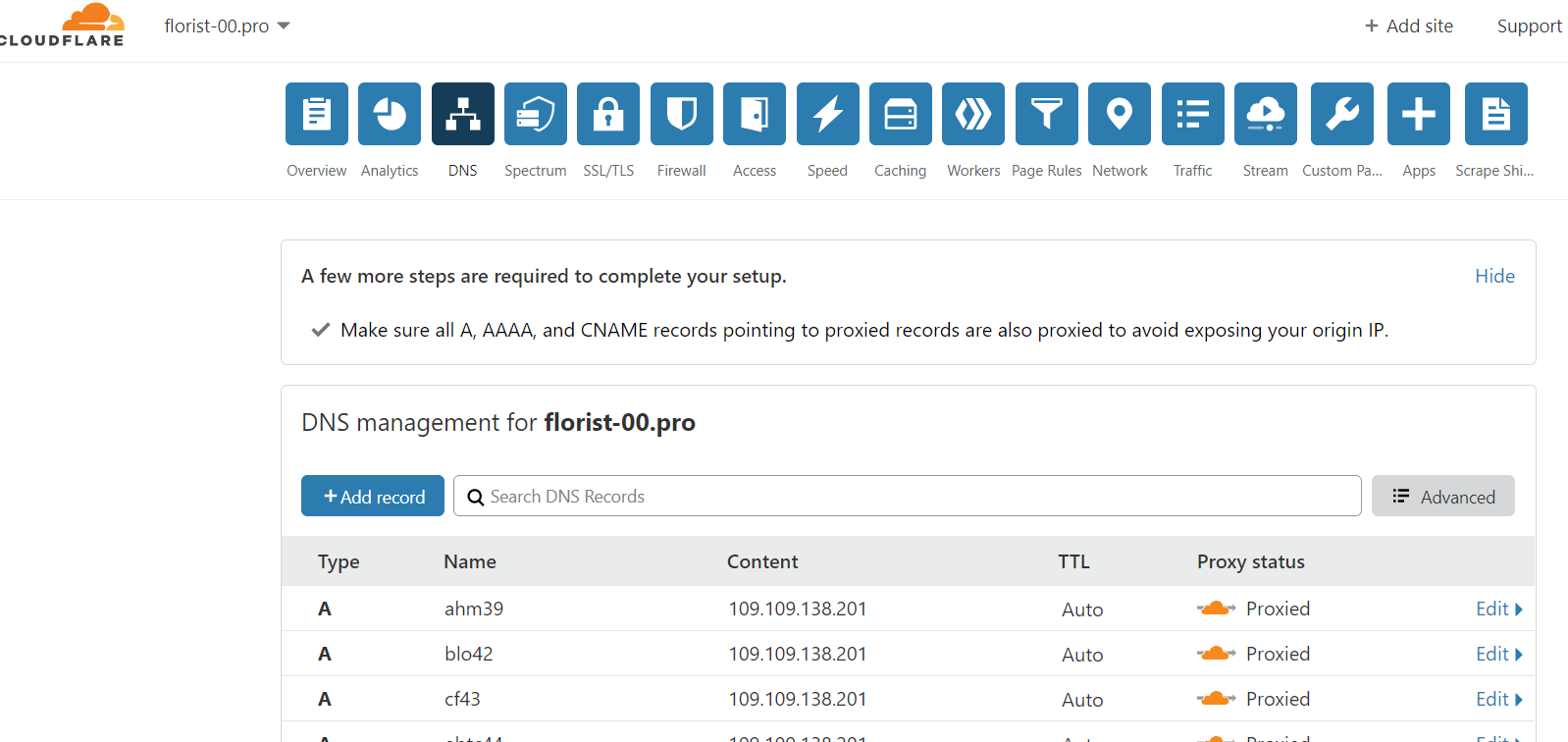Click the Type column header
This screenshot has height=742, width=1568.
339,561
